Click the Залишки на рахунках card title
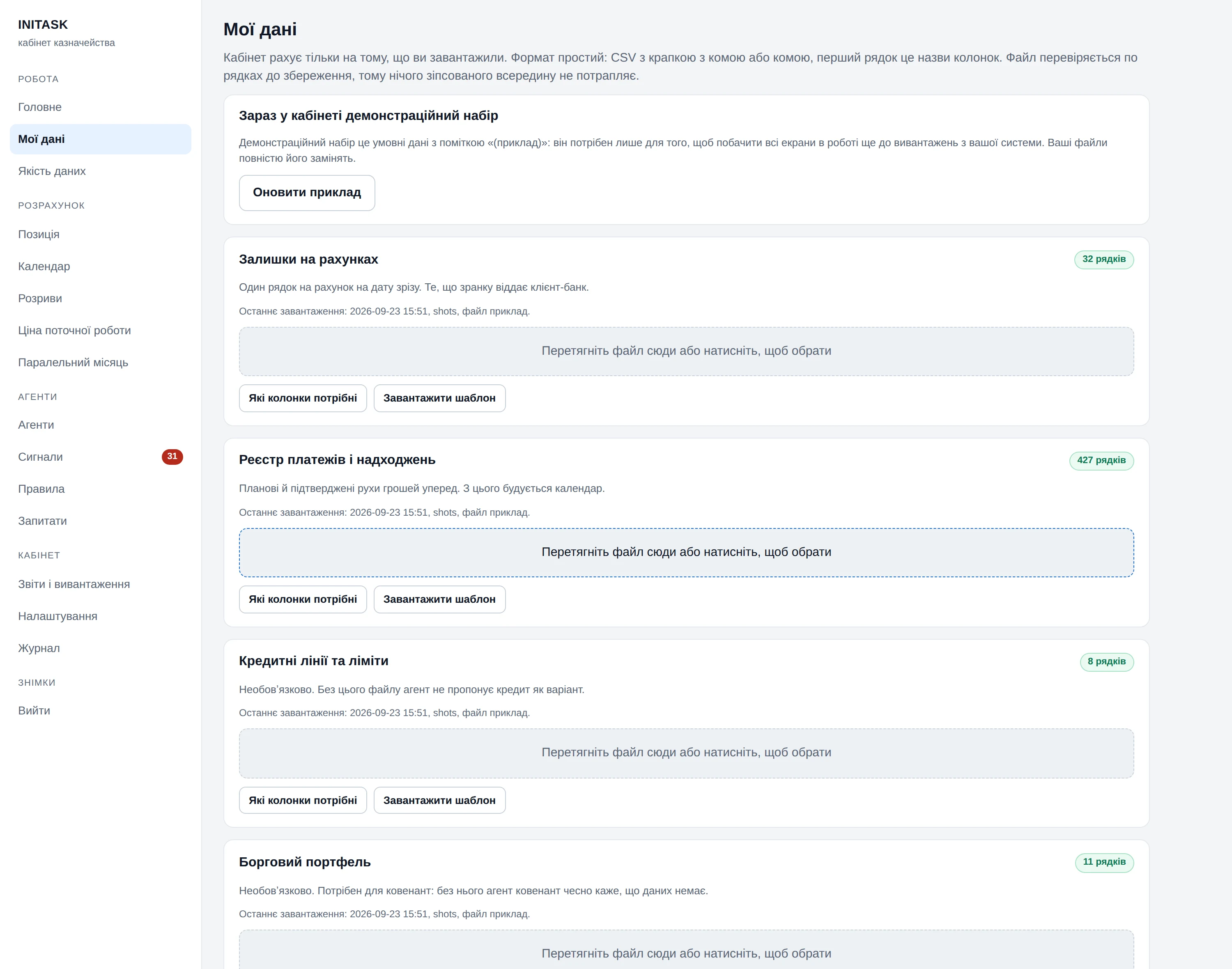 click(x=308, y=259)
